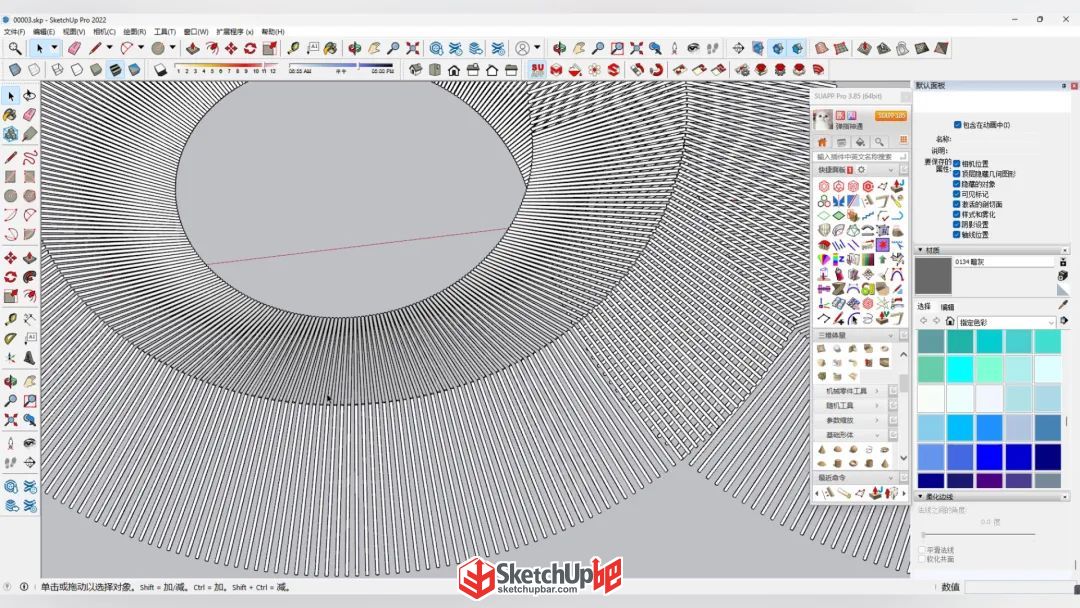Pick the Pencil line tool

pyautogui.click(x=94, y=48)
